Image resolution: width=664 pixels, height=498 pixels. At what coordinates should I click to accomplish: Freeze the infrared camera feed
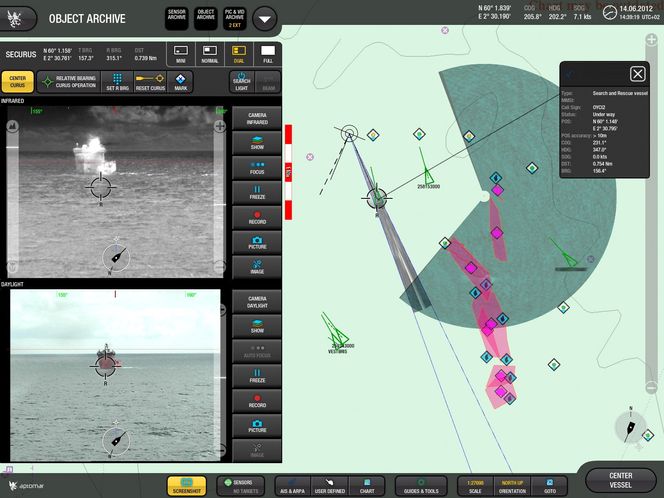pyautogui.click(x=257, y=190)
